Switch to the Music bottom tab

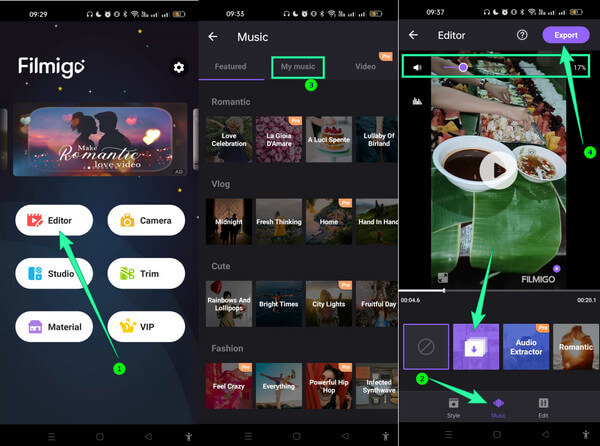coord(498,408)
